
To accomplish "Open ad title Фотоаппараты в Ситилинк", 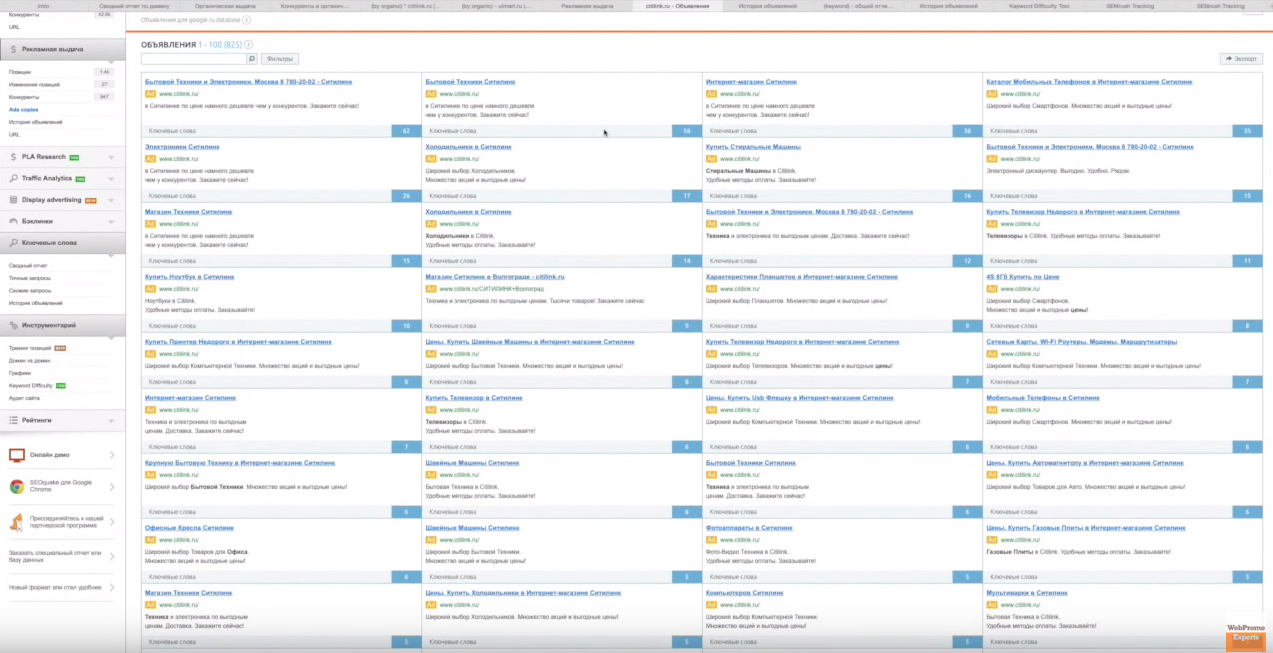I will 749,528.
